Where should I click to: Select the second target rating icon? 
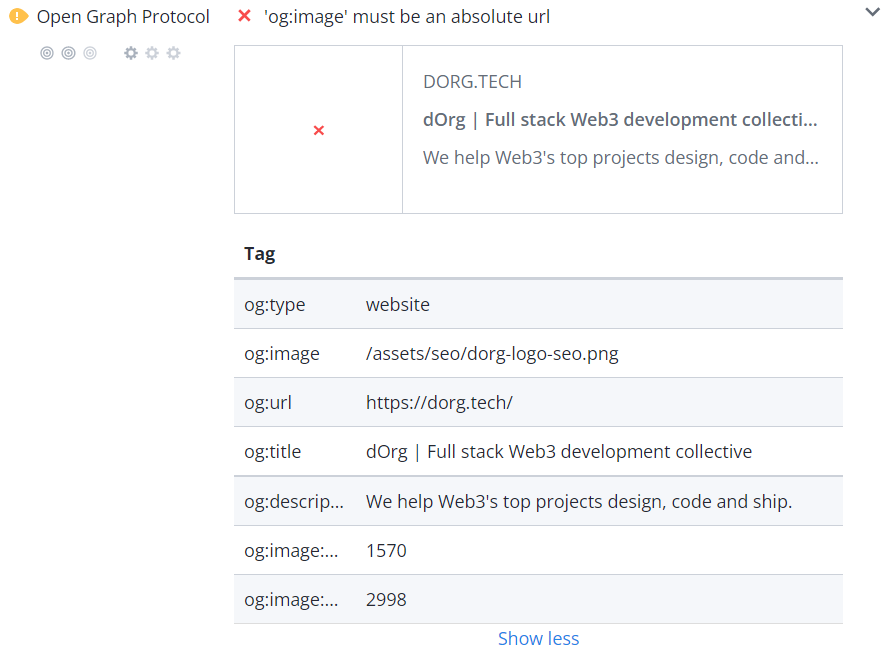point(68,53)
